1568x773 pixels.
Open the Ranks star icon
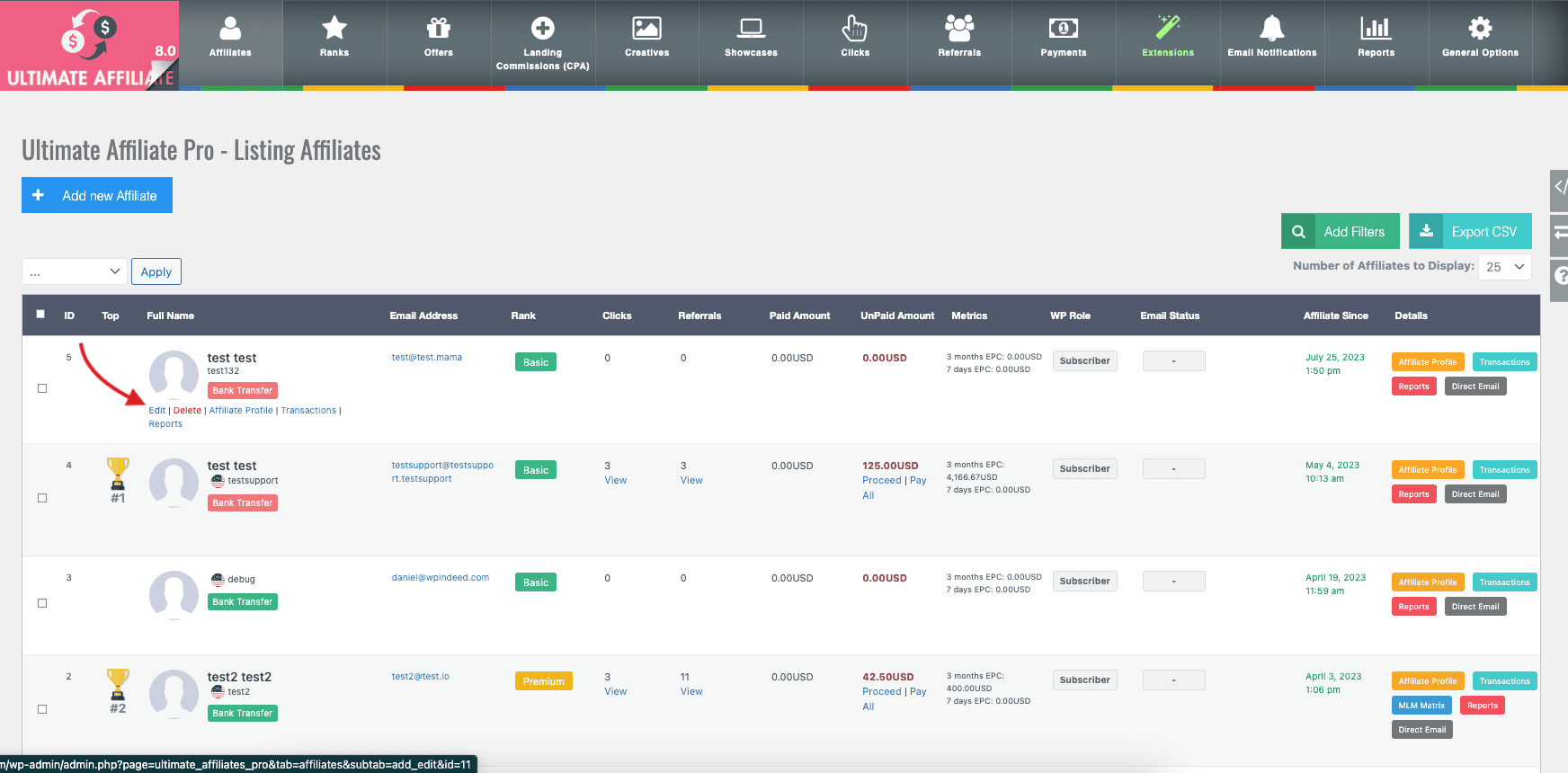(x=334, y=29)
